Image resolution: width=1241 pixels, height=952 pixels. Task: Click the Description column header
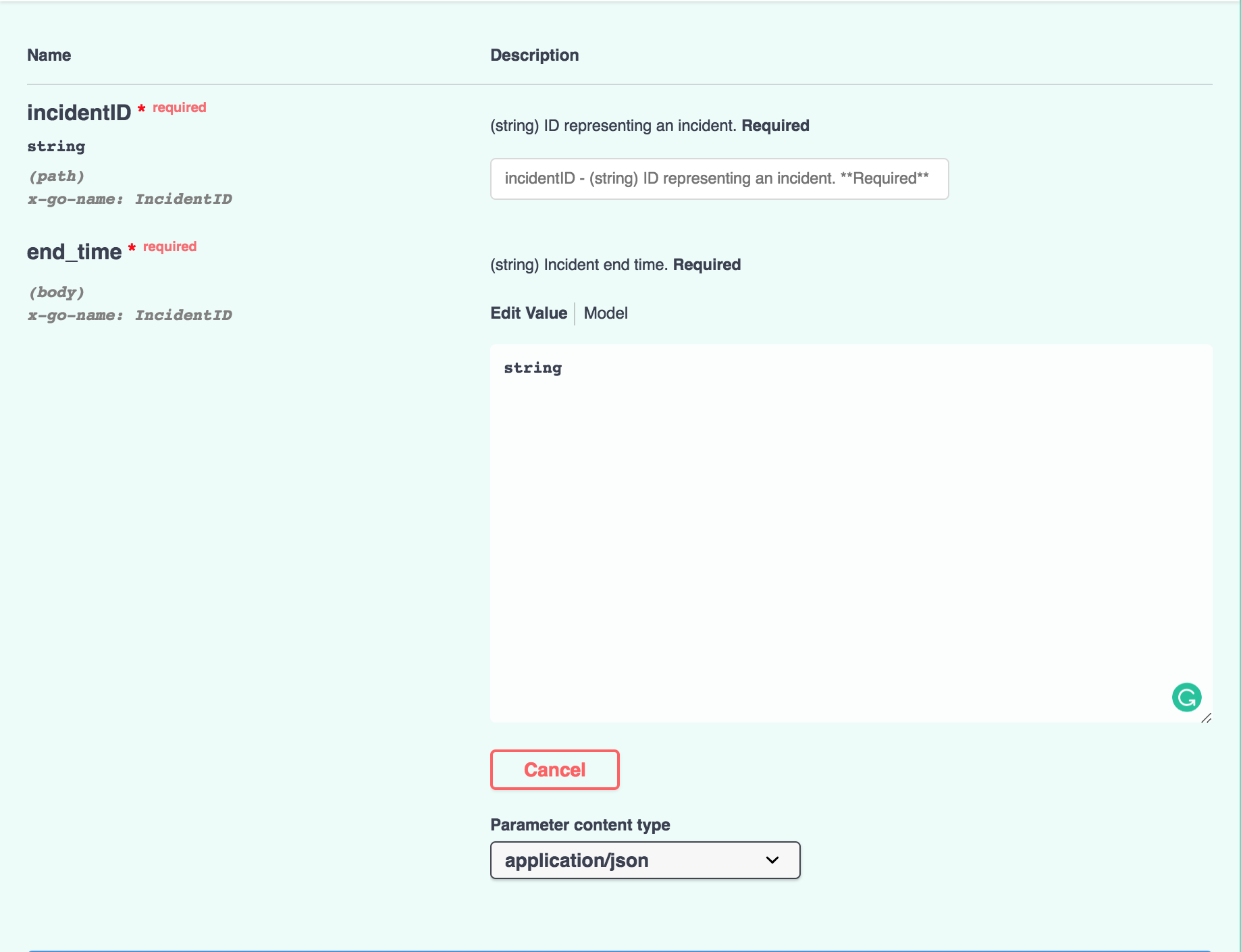pos(535,55)
